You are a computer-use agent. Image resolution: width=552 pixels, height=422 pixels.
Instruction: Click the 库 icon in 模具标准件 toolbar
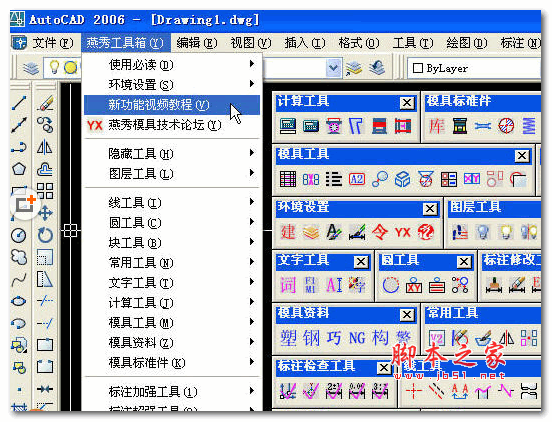point(437,126)
